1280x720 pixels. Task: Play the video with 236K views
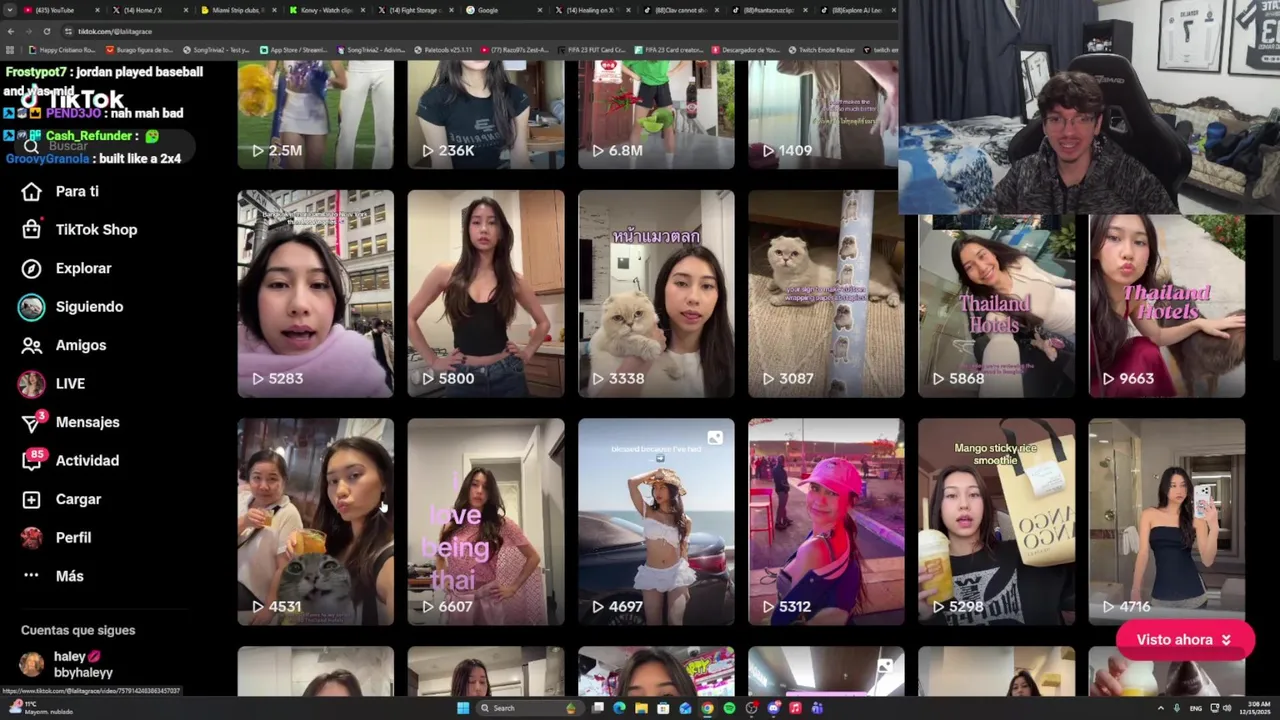point(486,115)
